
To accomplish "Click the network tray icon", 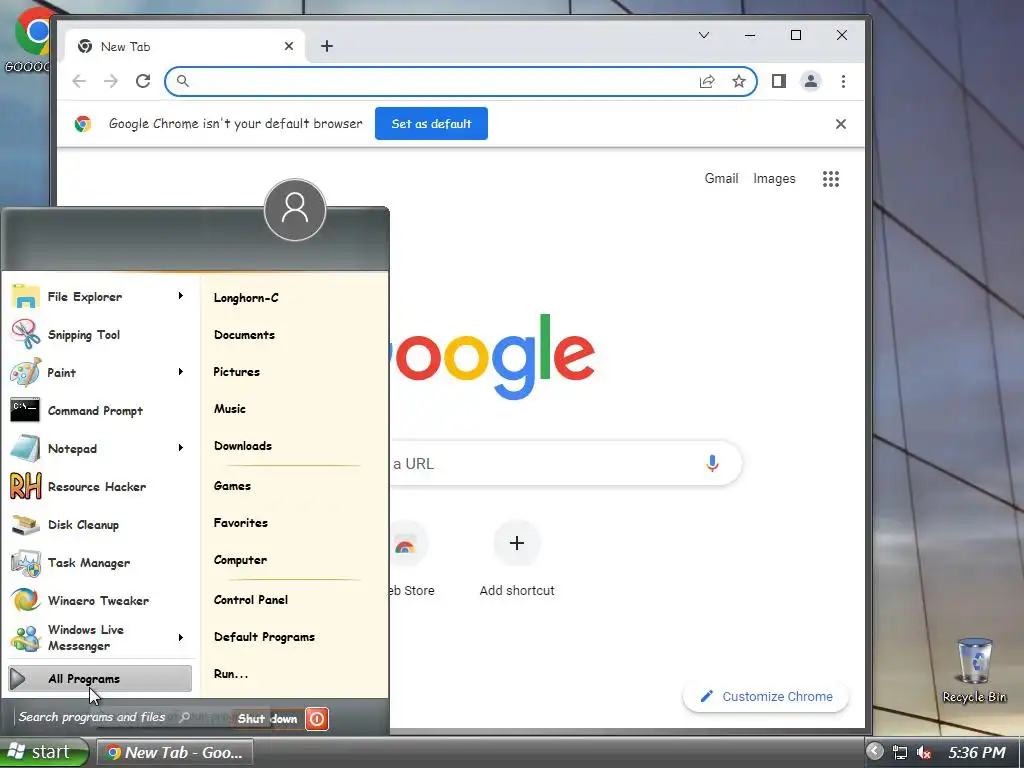I will click(900, 752).
